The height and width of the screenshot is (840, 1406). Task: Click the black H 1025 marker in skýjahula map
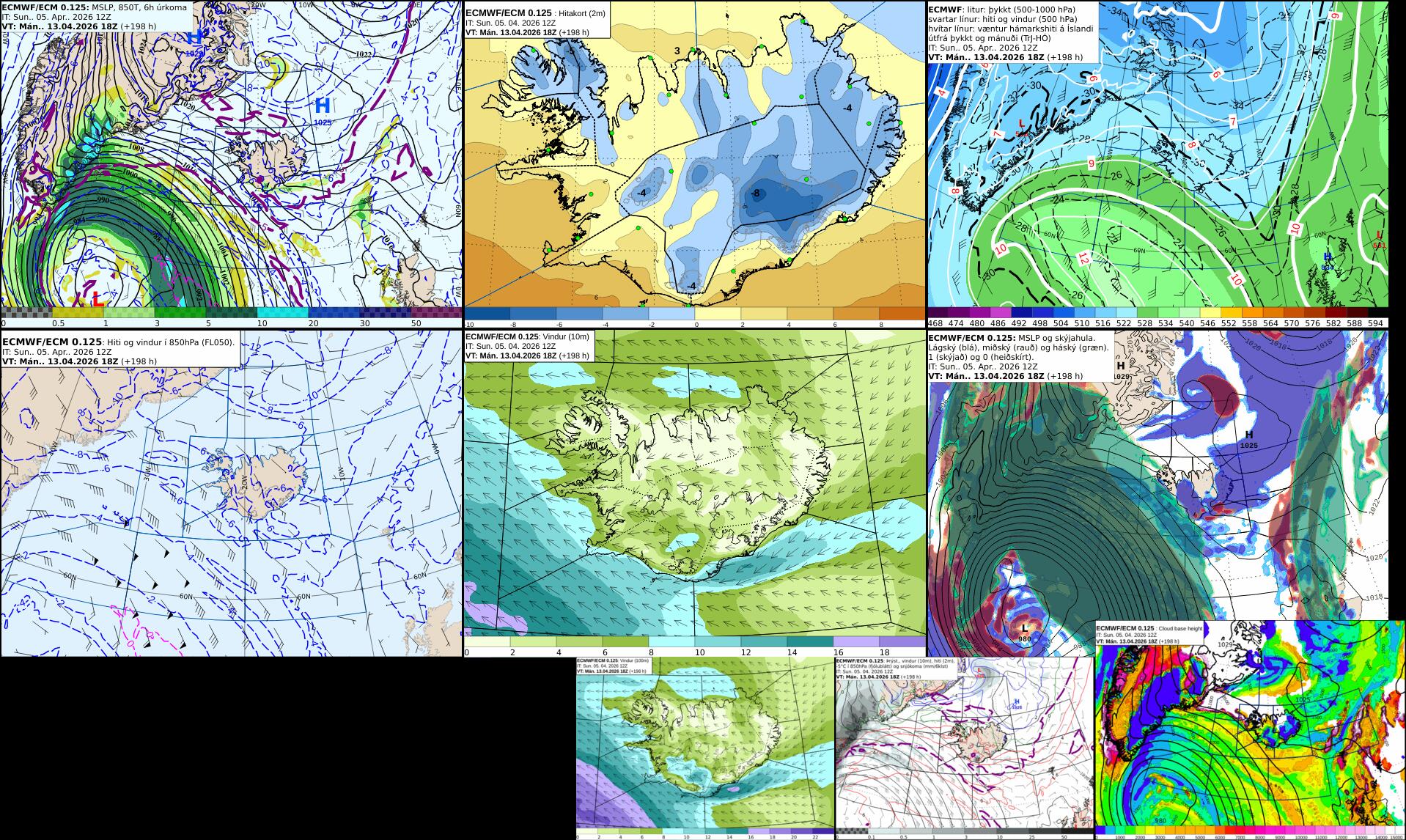1249,439
